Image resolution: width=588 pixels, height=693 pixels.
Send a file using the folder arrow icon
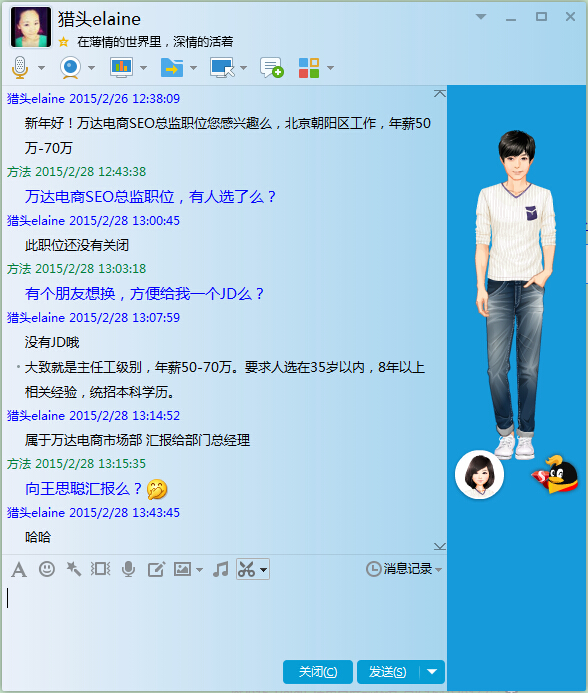point(172,68)
